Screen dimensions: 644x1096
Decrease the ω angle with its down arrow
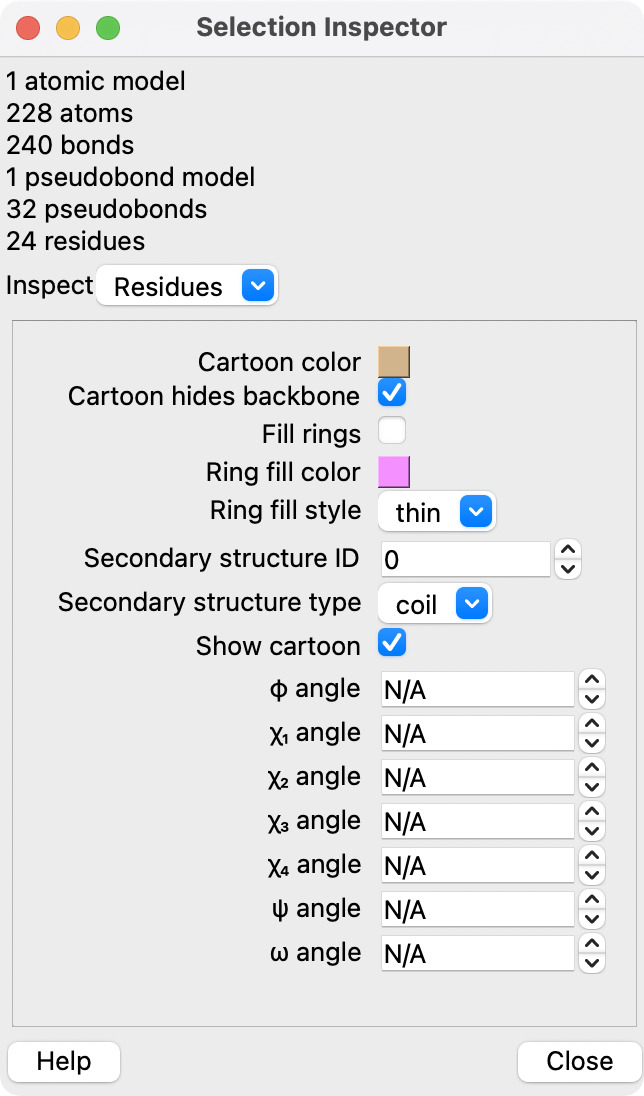click(x=593, y=963)
